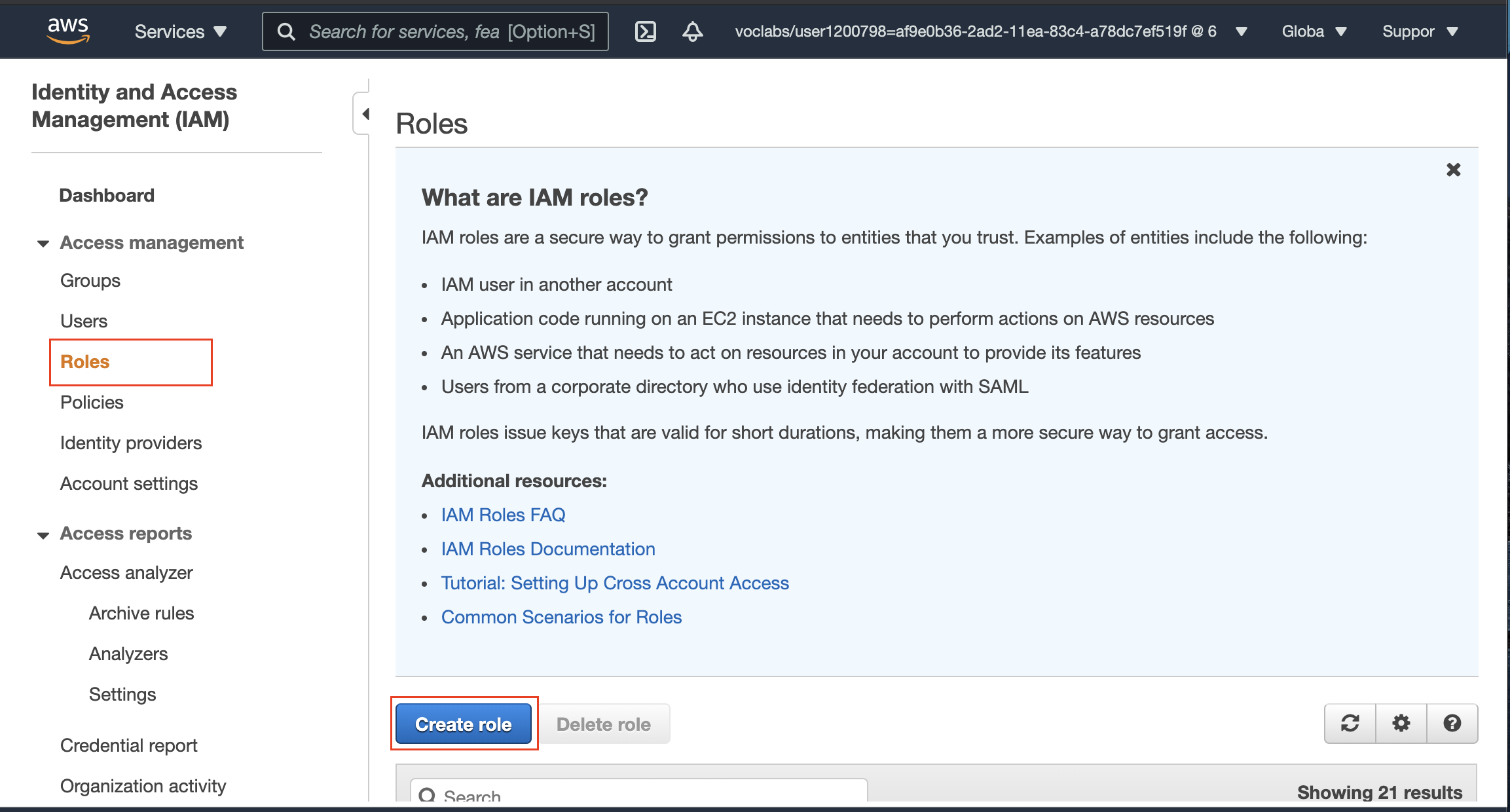Open the Global region dropdown
Viewport: 1510px width, 812px height.
click(x=1314, y=31)
